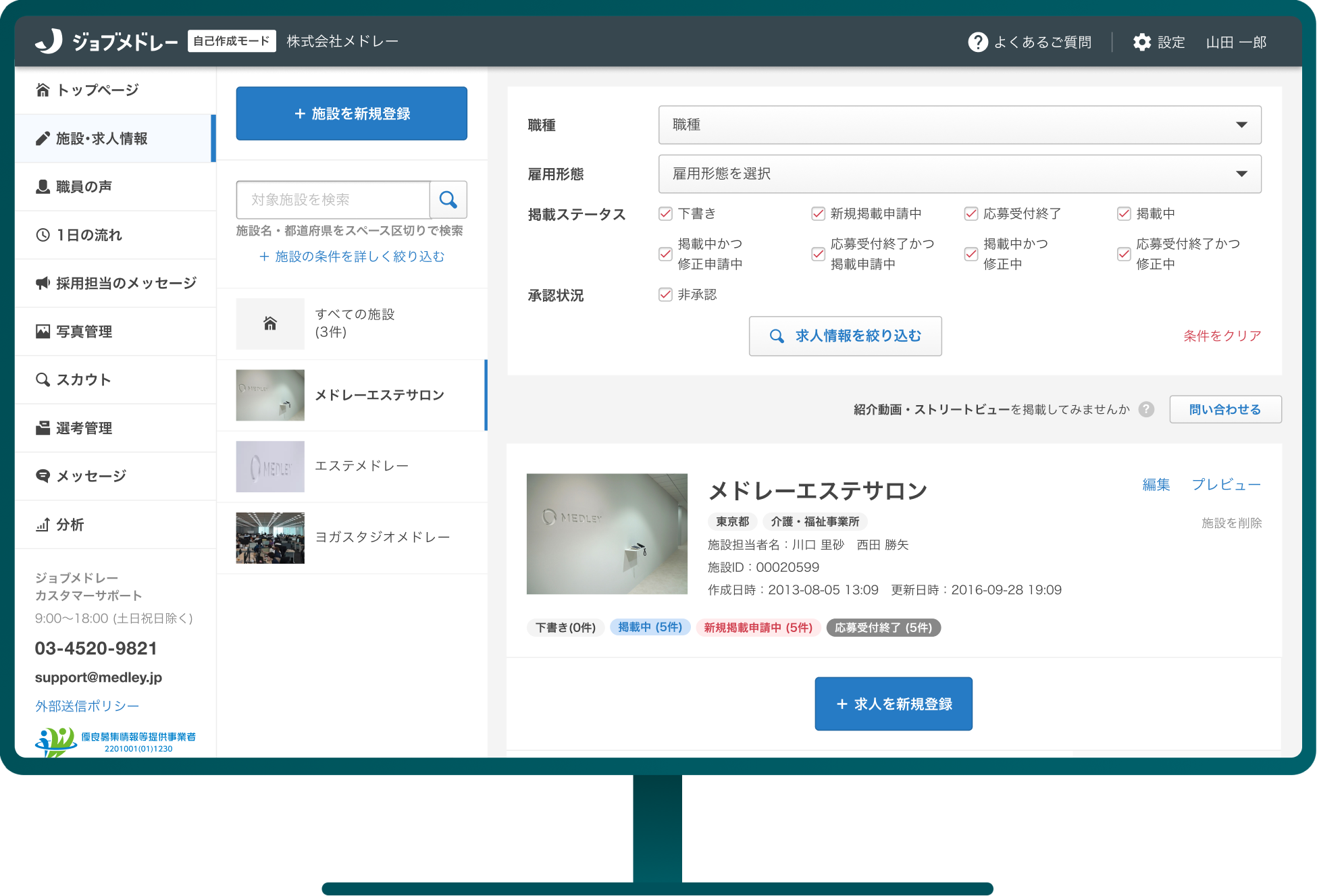The image size is (1317, 896).
Task: Open よくあるご質問 in the header
Action: pyautogui.click(x=1030, y=42)
